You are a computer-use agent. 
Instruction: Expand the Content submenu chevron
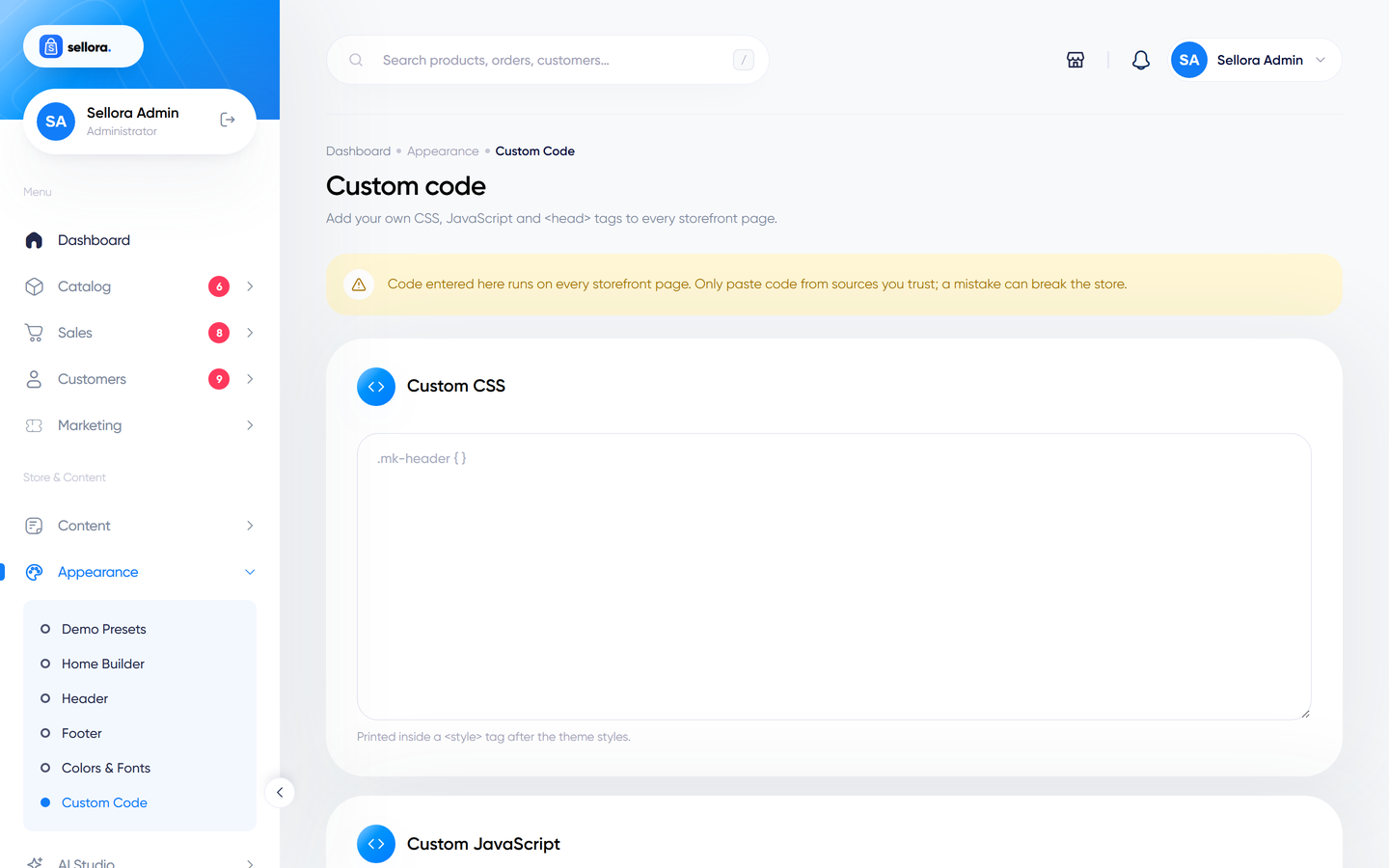pyautogui.click(x=250, y=526)
